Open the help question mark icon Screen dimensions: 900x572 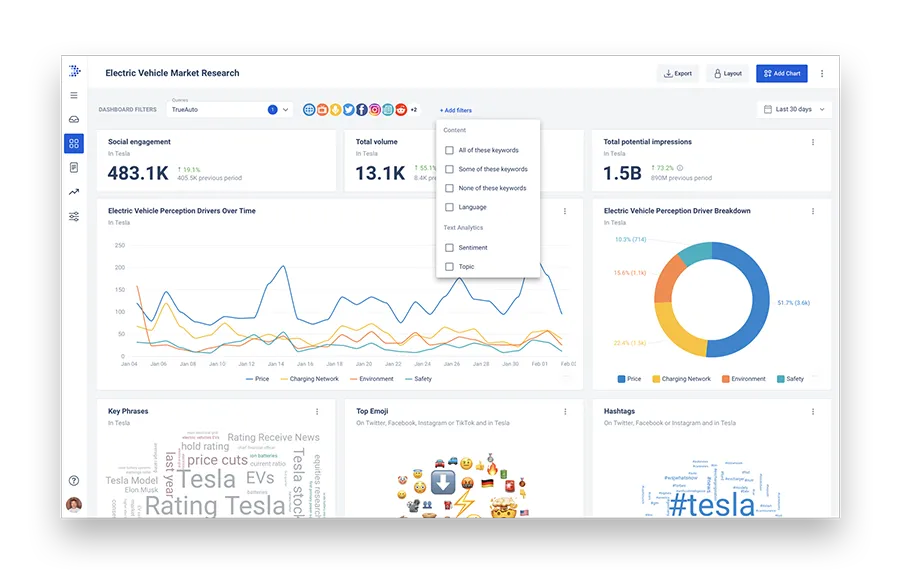pyautogui.click(x=74, y=481)
